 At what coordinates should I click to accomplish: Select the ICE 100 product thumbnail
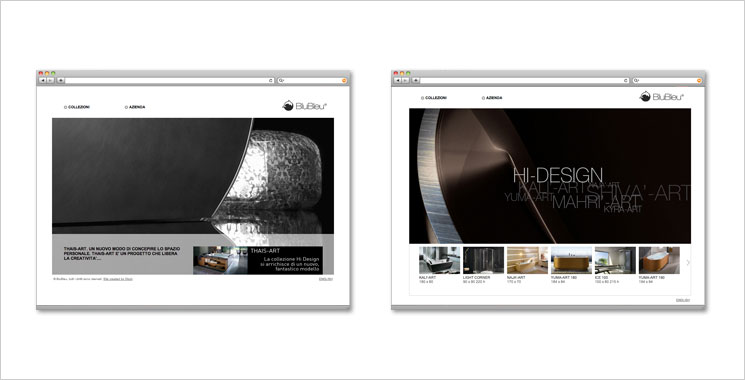tap(615, 260)
